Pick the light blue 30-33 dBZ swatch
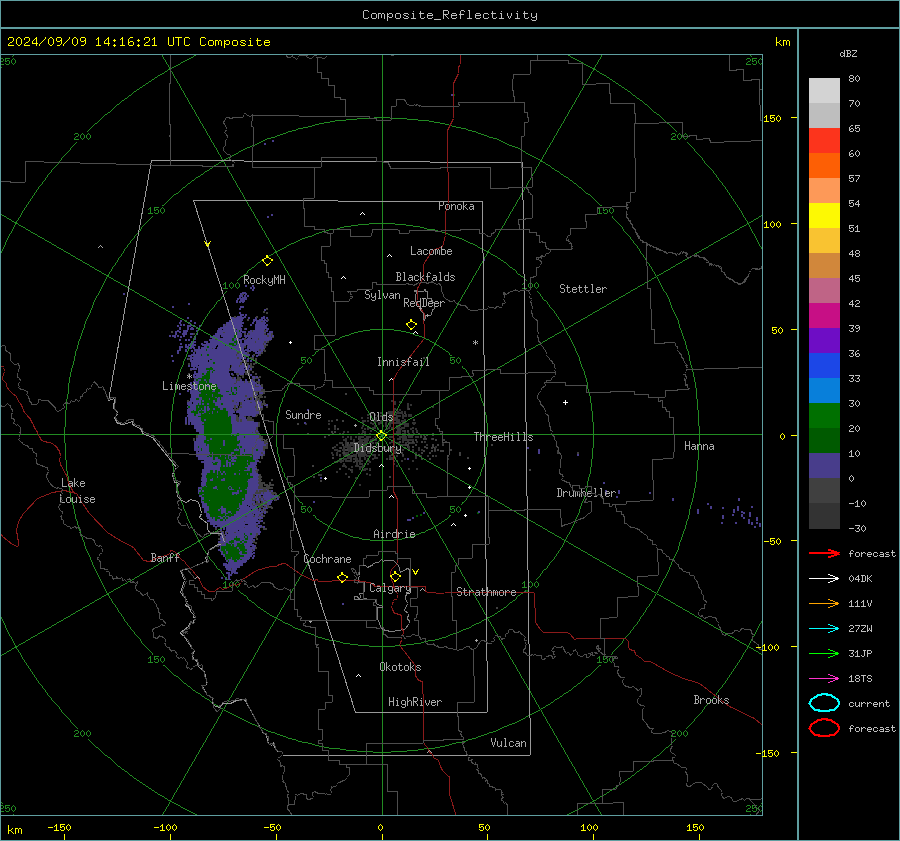The image size is (900, 841). [824, 391]
